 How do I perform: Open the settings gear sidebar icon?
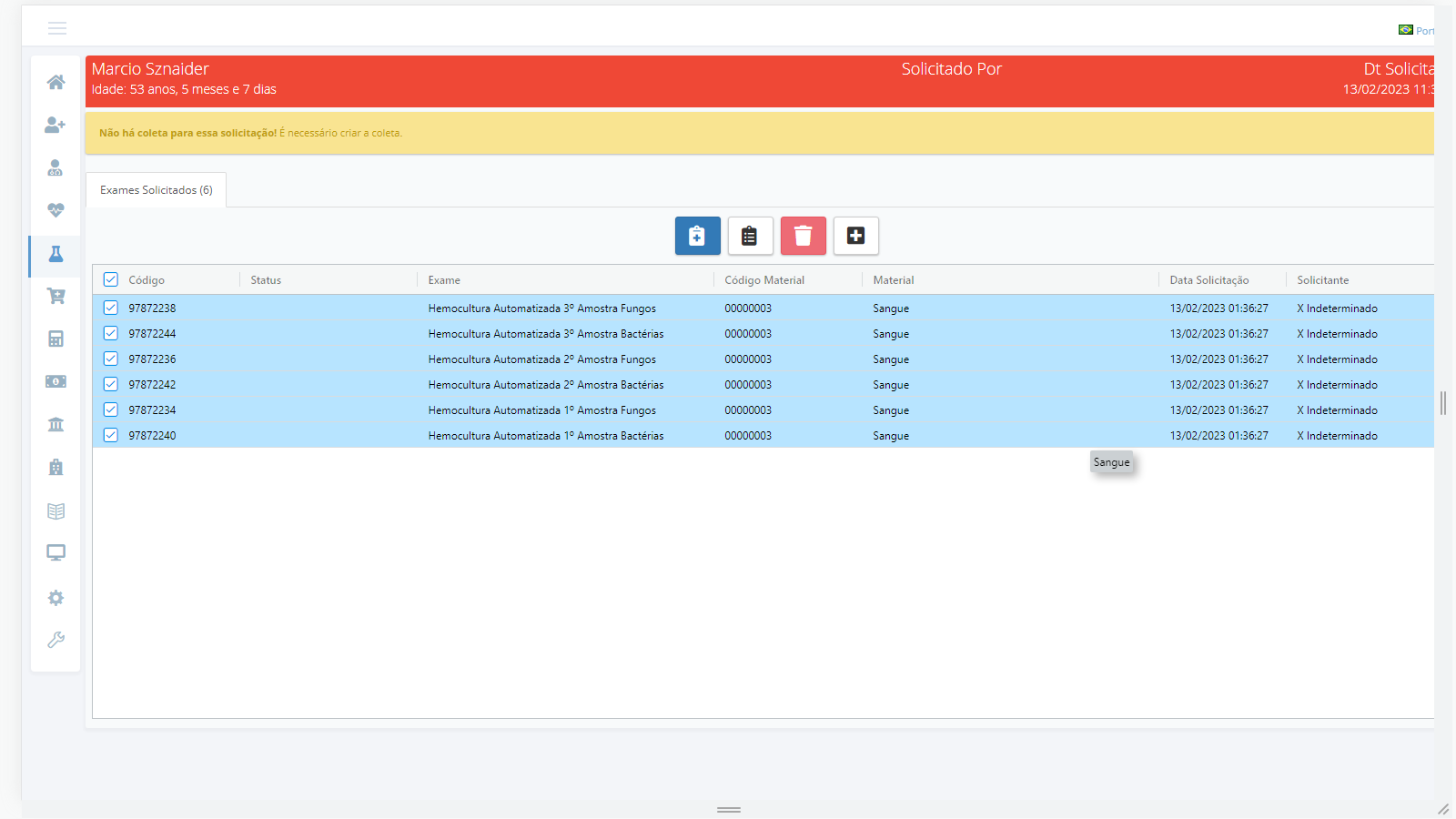[56, 598]
